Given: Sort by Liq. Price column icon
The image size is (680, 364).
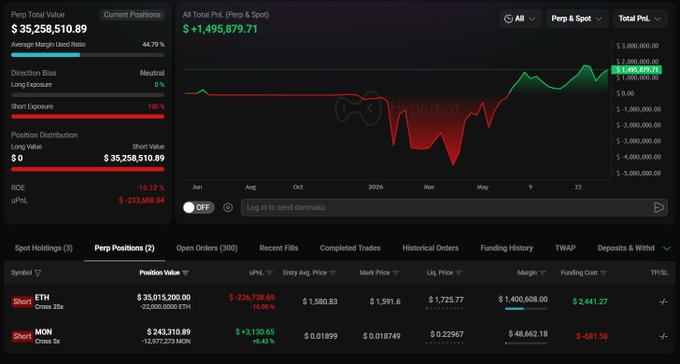Looking at the screenshot, I should click(459, 273).
